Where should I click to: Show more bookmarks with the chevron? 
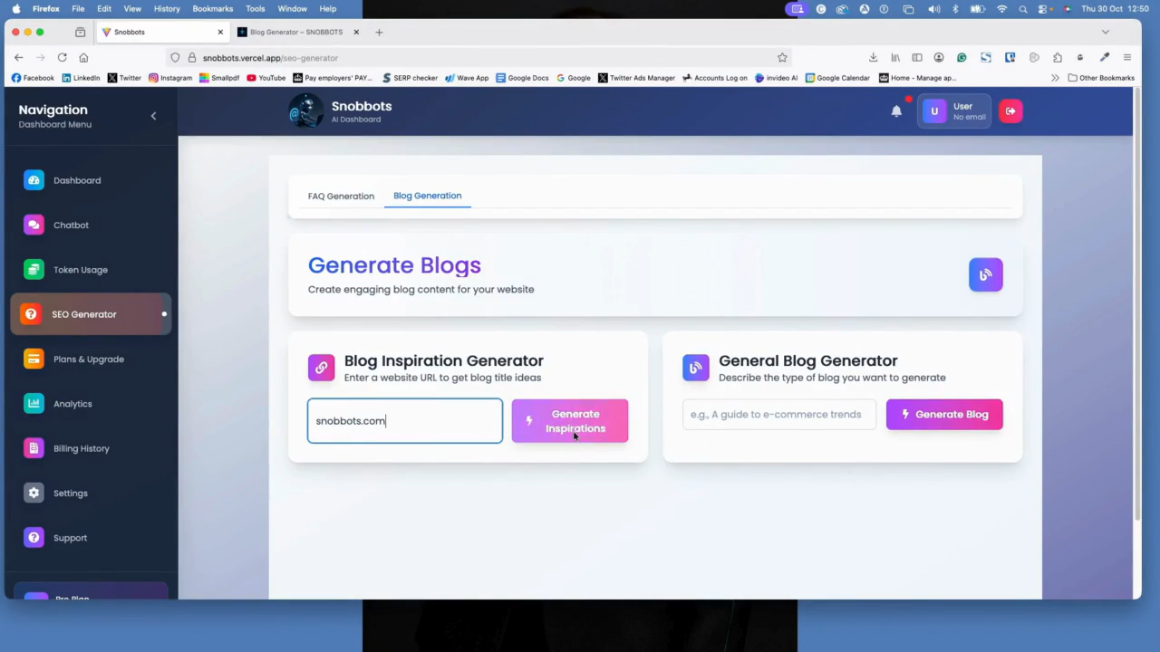pyautogui.click(x=1055, y=78)
